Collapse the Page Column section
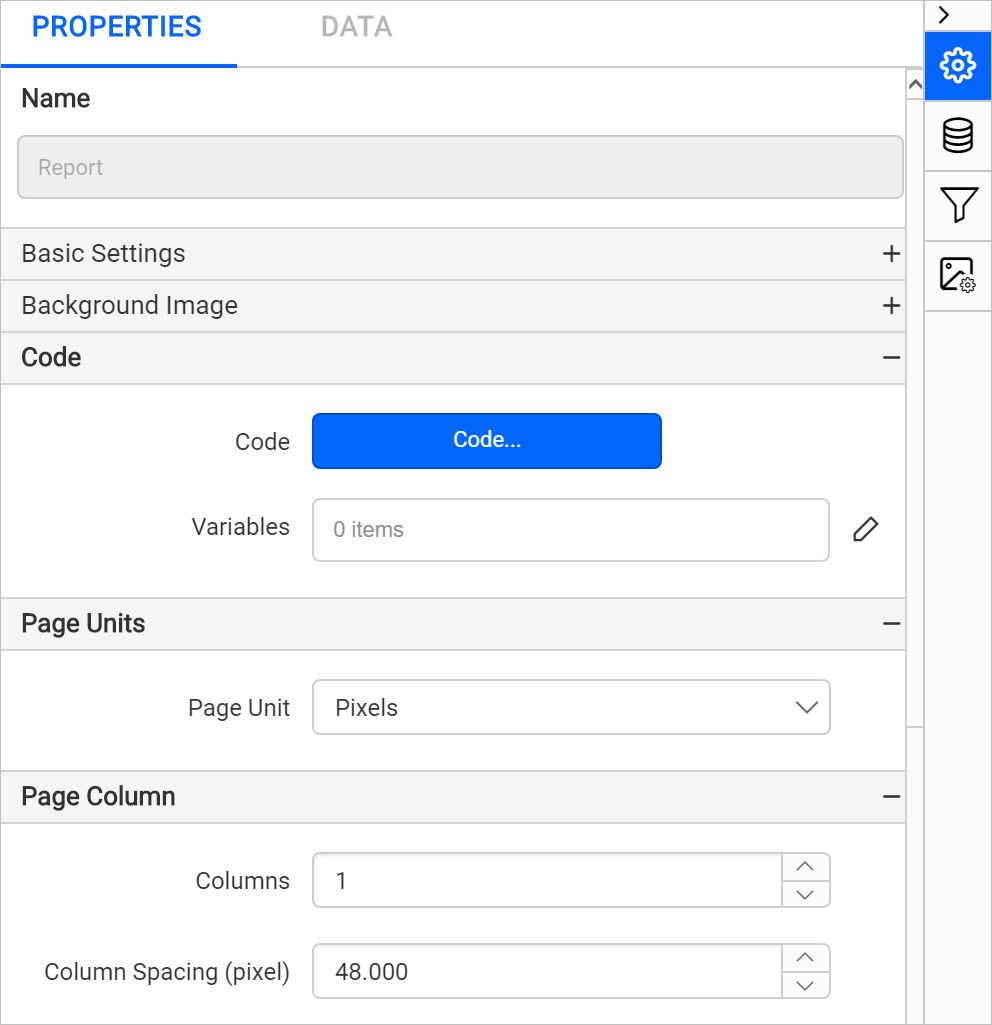This screenshot has height=1025, width=992. 891,797
